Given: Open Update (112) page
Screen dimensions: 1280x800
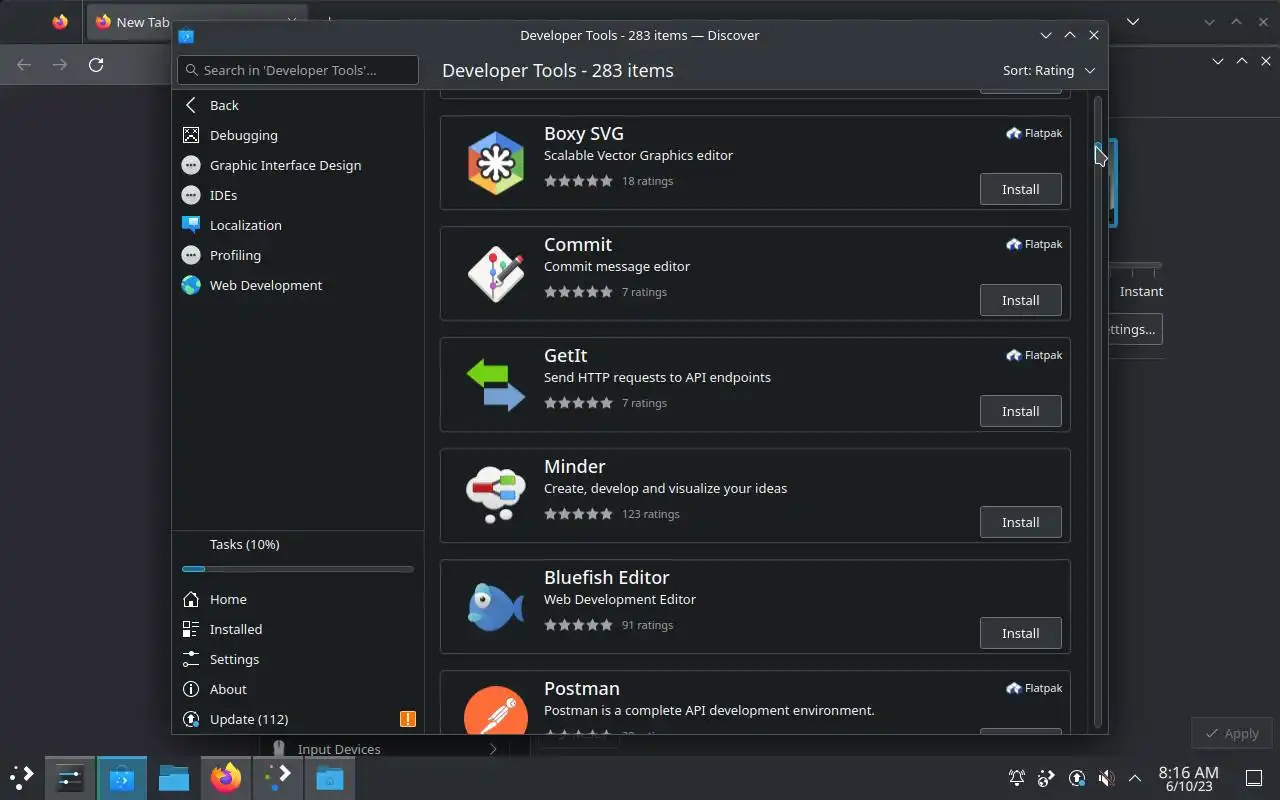Looking at the screenshot, I should pyautogui.click(x=298, y=719).
